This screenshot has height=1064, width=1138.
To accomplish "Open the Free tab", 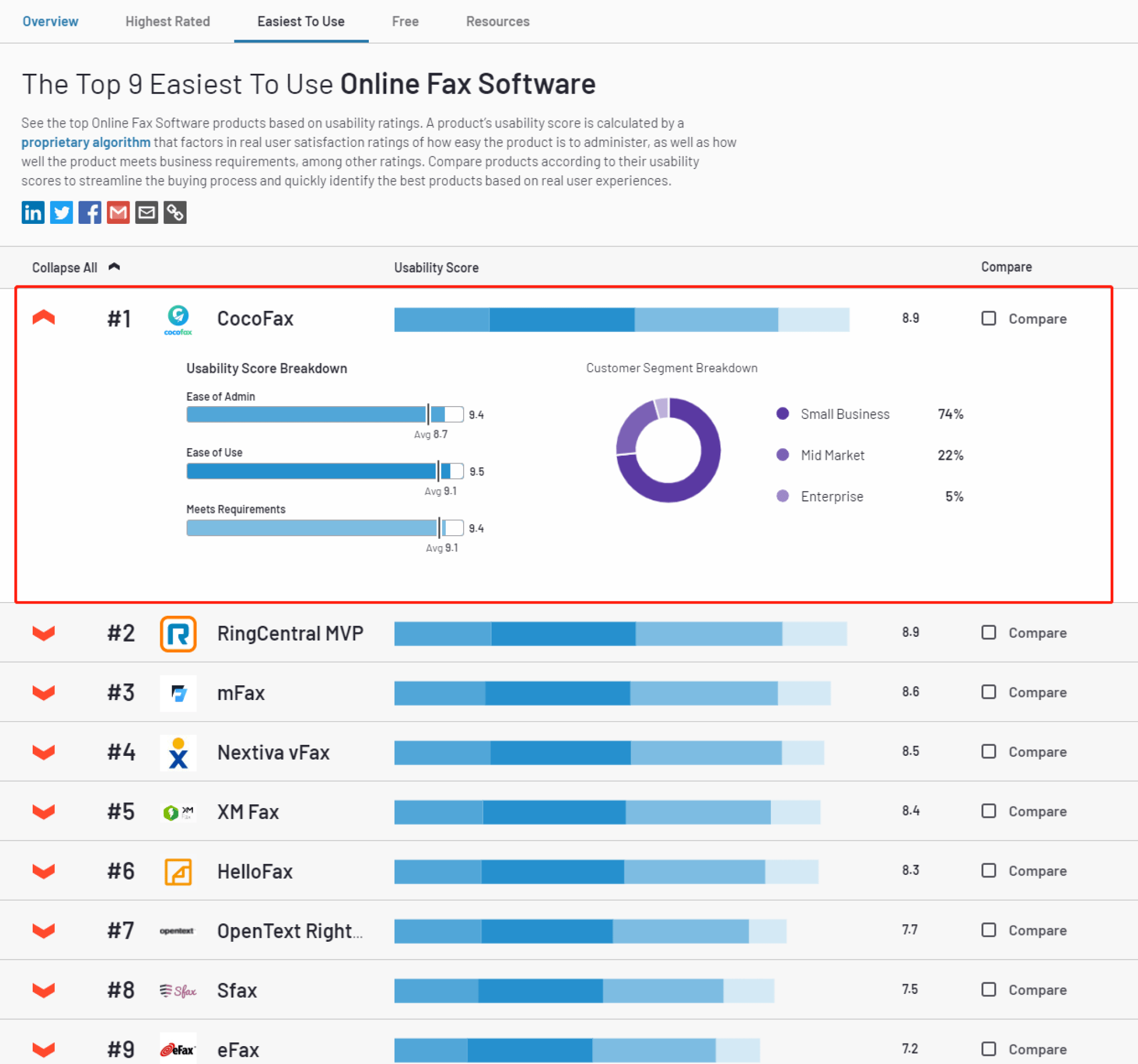I will (405, 21).
